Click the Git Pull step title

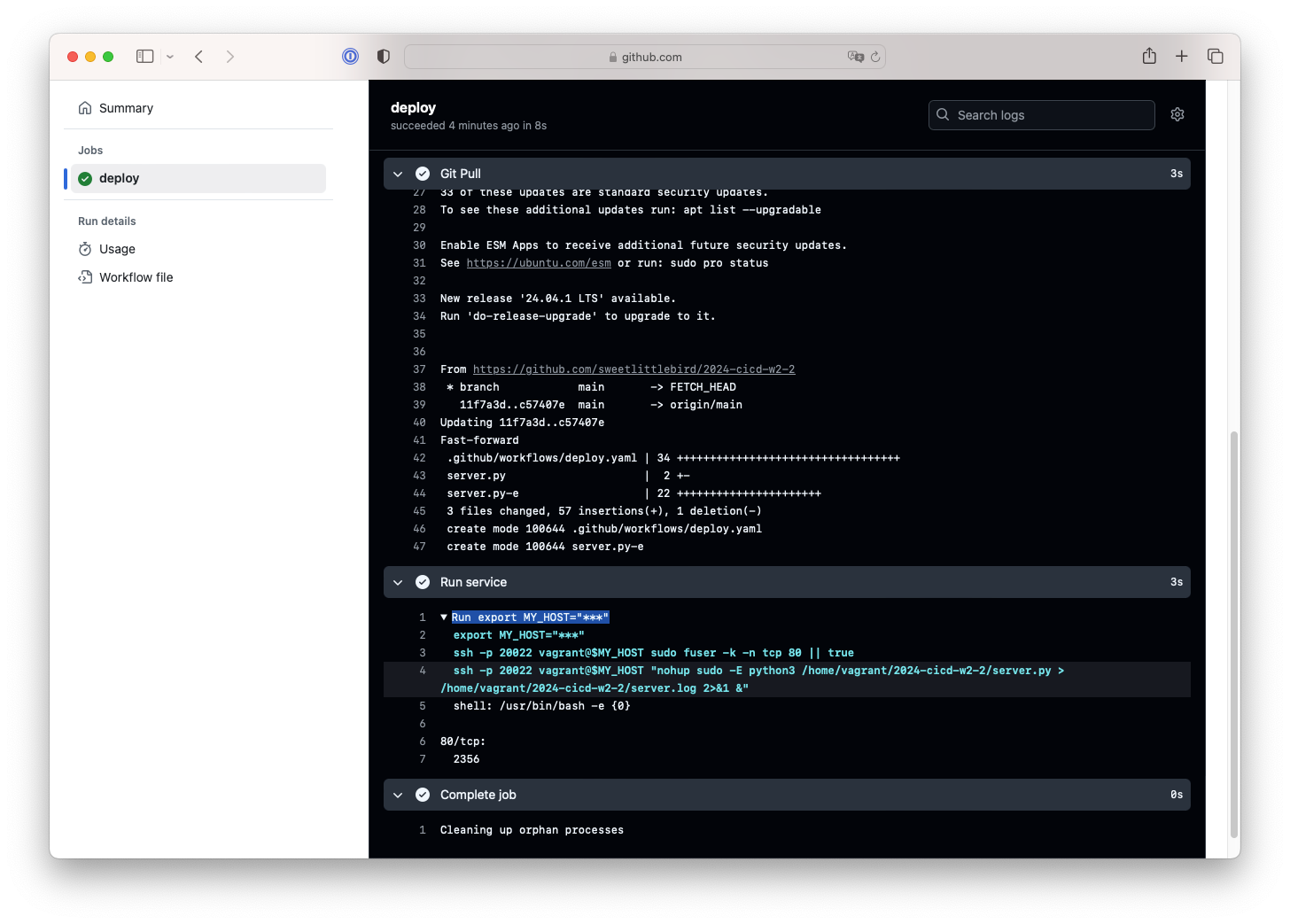pos(461,174)
